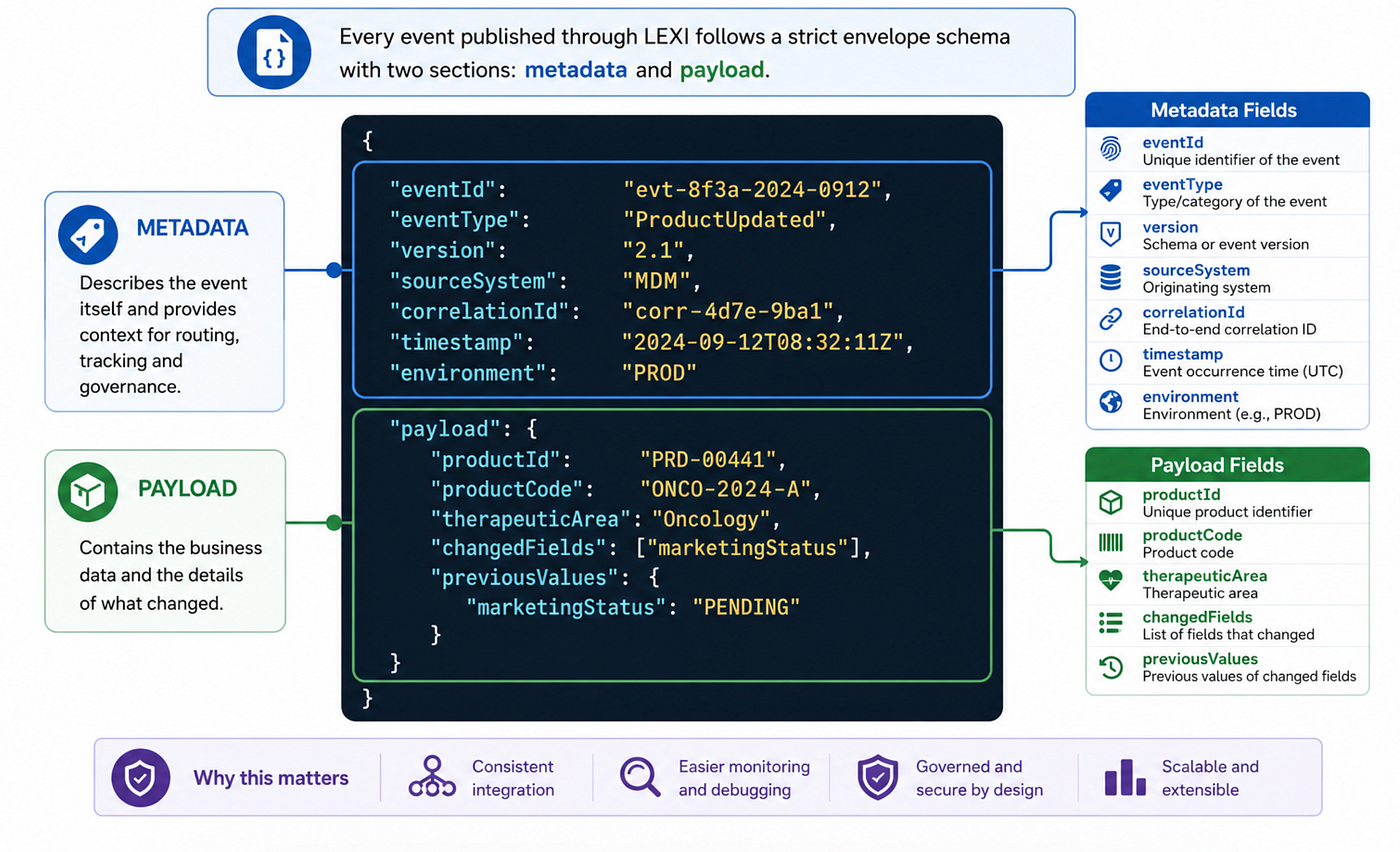Screen dimensions: 1400x852
Task: Click the "Why this matters" label
Action: [x=271, y=778]
